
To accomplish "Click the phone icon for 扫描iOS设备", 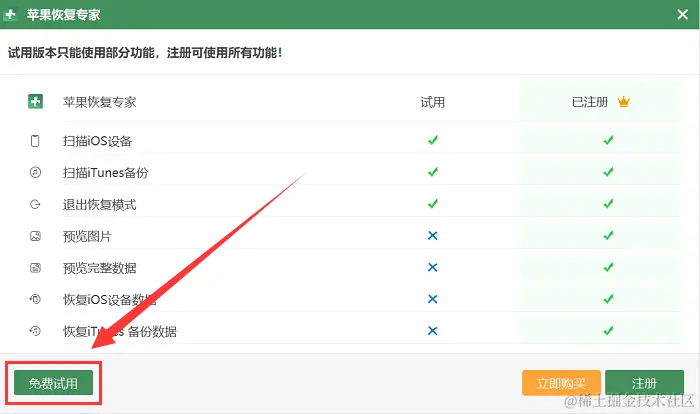I will [x=35, y=141].
